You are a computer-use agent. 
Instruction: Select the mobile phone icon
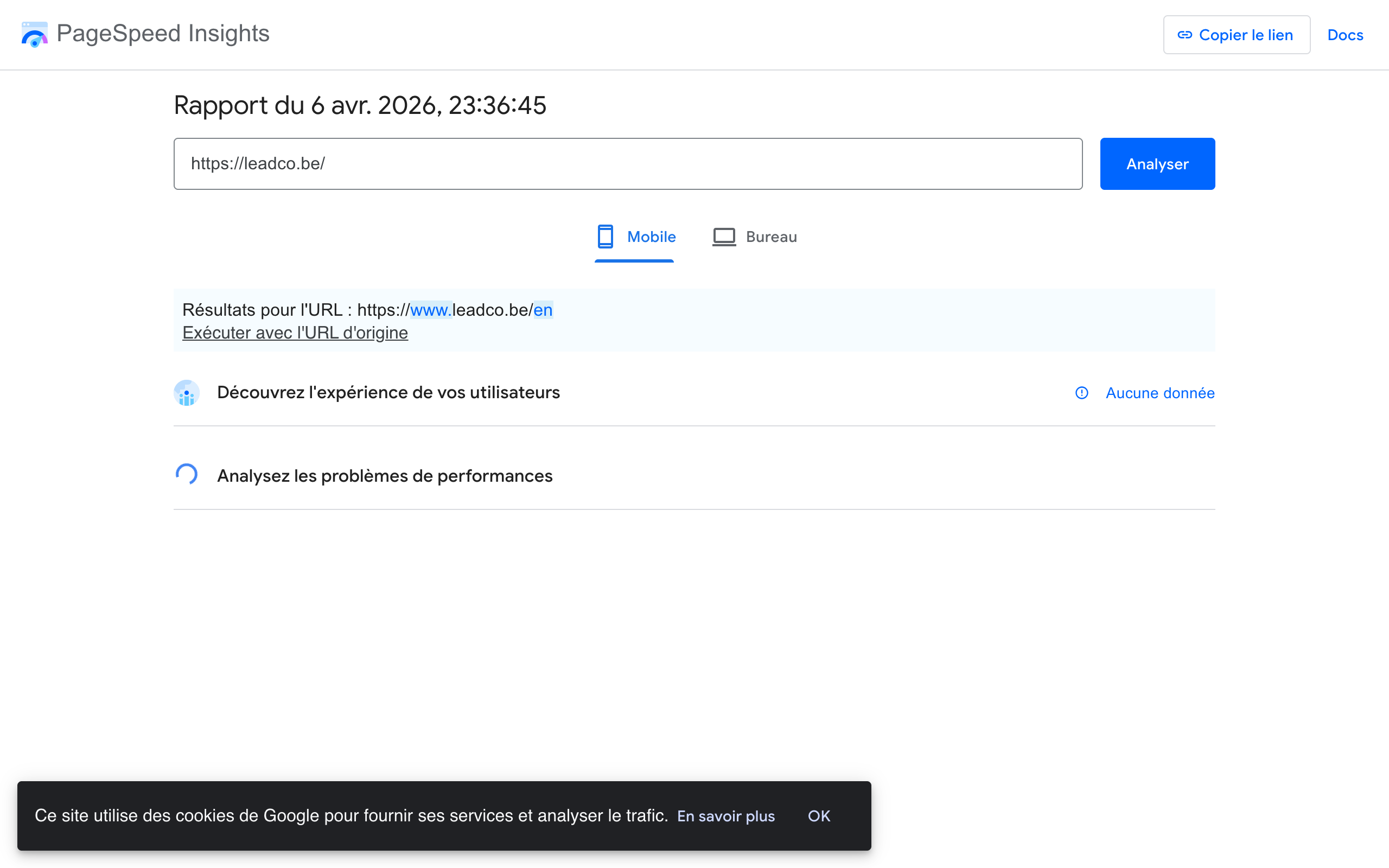tap(605, 237)
